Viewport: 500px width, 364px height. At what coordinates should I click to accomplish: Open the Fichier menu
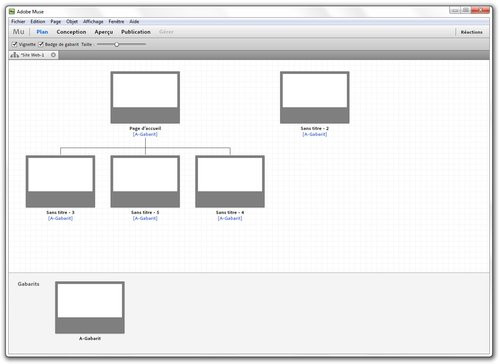(18, 21)
